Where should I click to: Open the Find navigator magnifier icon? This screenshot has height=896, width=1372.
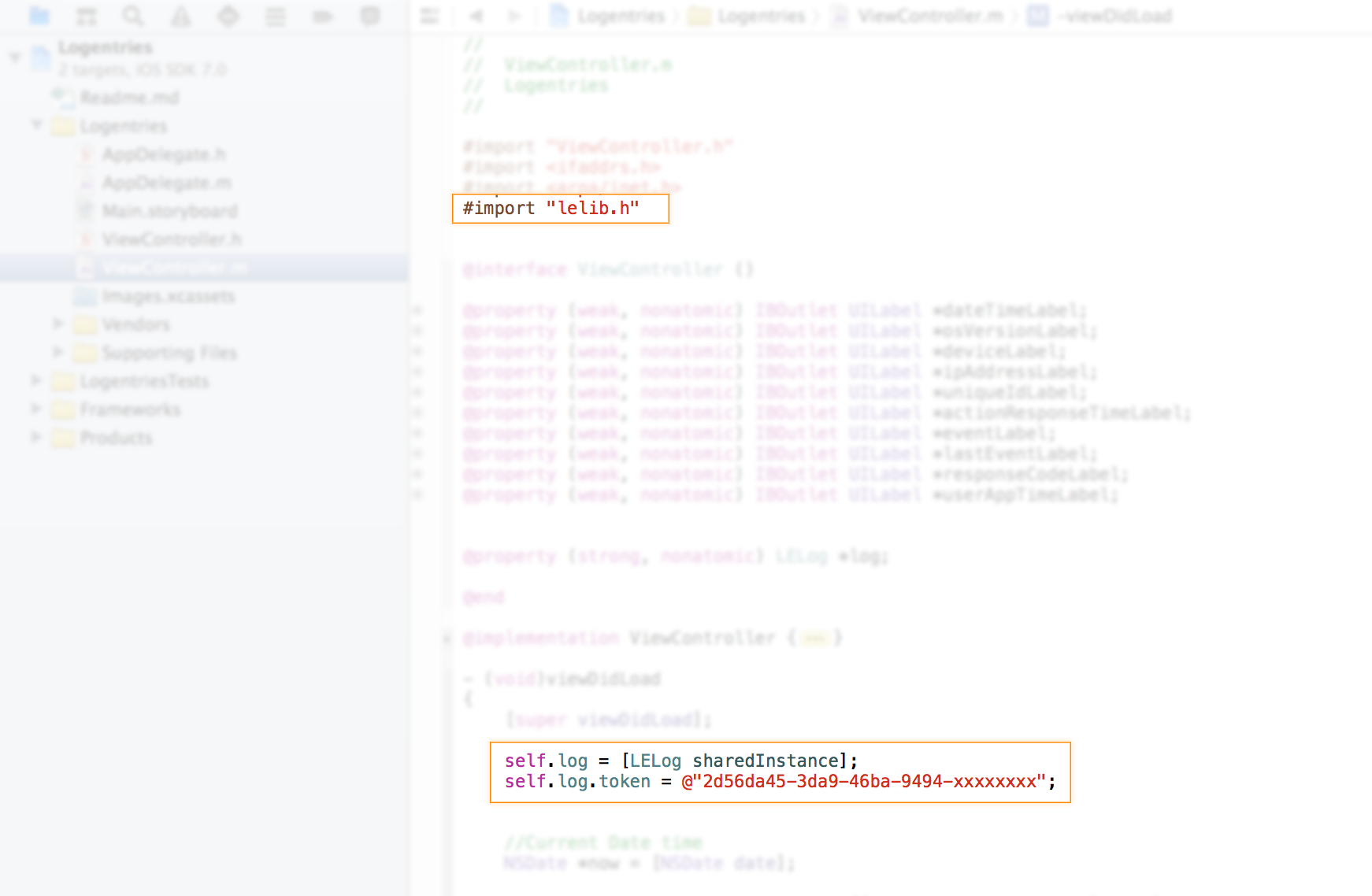tap(133, 16)
